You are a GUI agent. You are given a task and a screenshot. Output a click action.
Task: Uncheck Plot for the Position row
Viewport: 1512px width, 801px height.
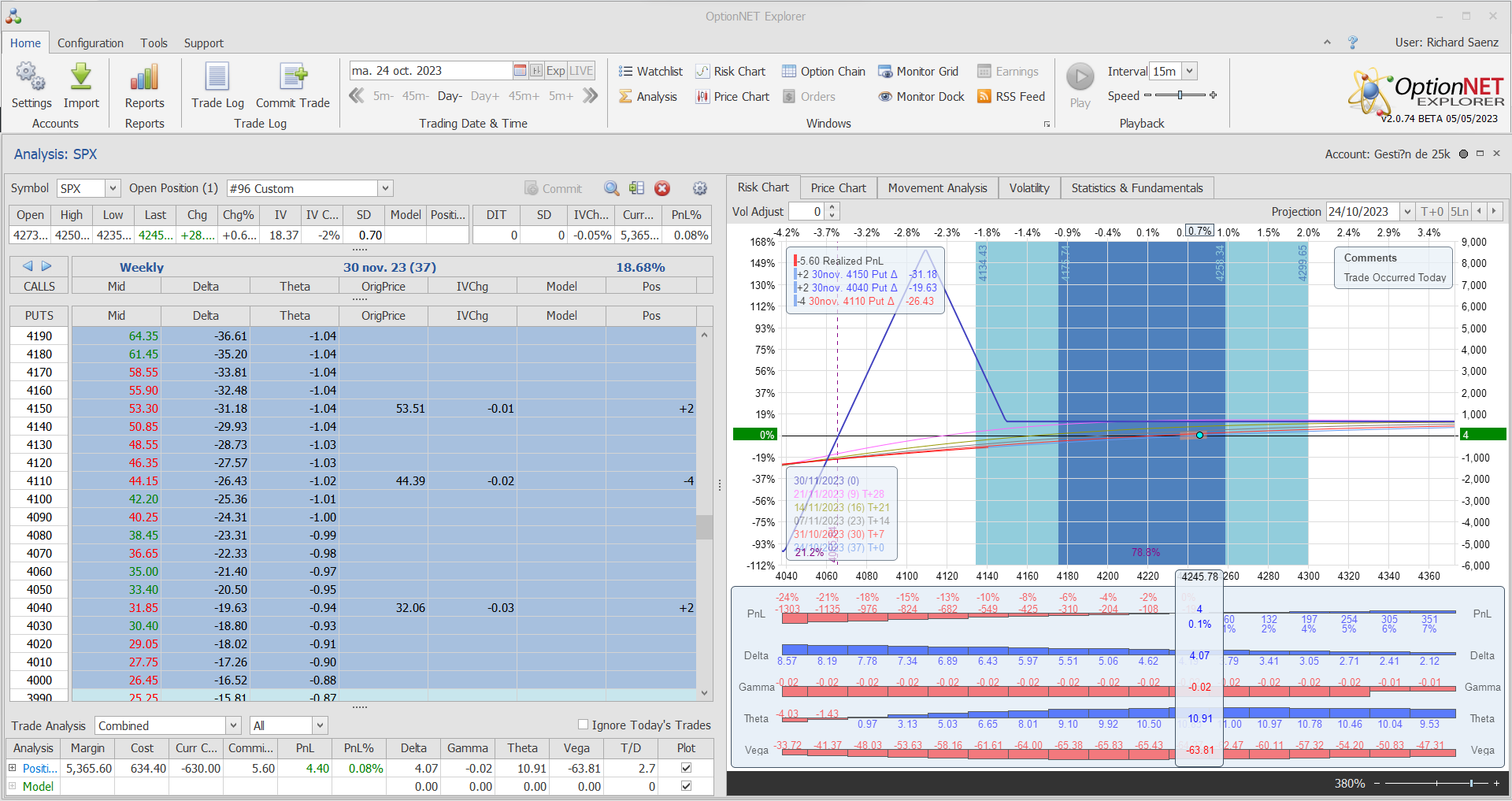(686, 768)
